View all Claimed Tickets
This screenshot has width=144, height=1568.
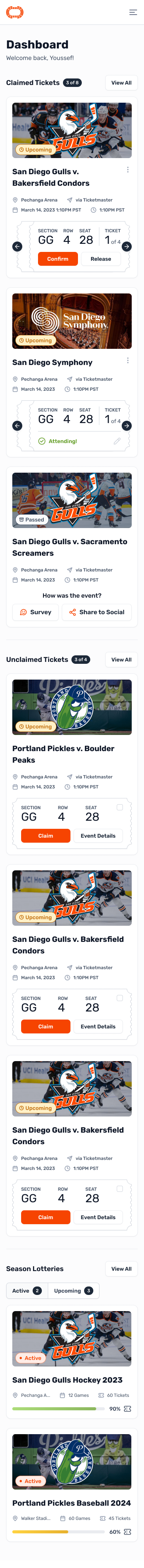tap(121, 83)
